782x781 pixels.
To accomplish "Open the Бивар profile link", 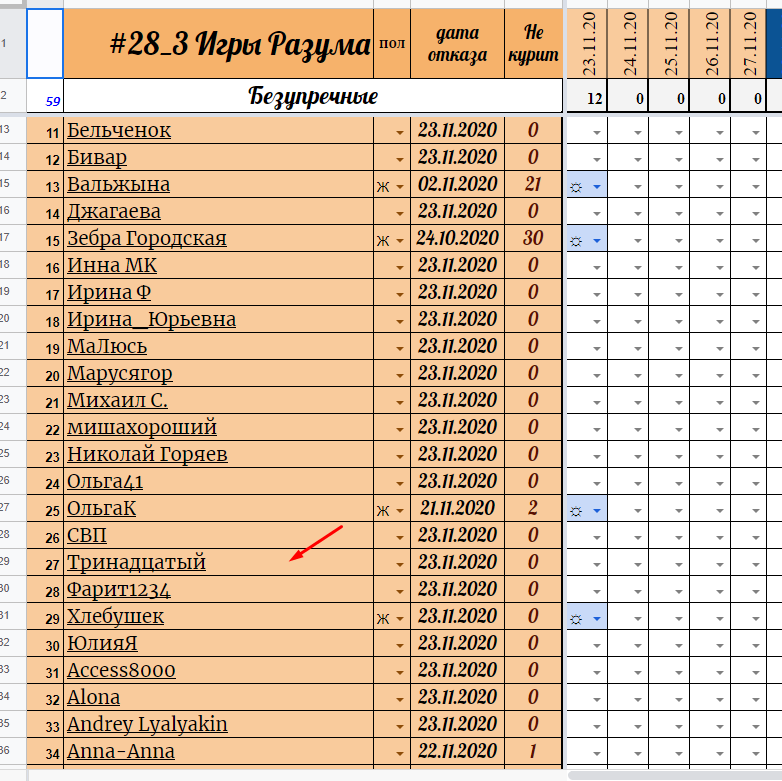I will (97, 158).
